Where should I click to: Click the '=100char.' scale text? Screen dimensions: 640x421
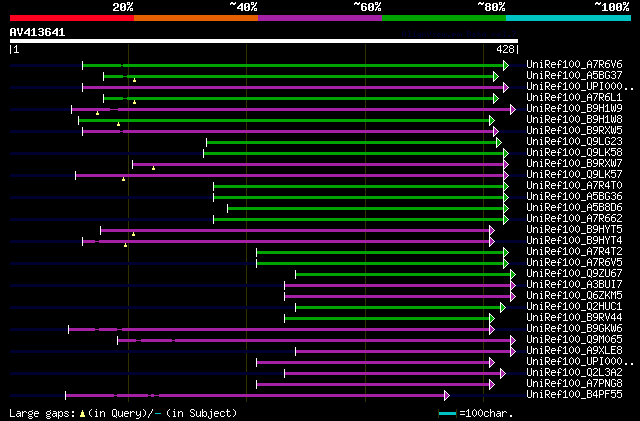point(486,413)
